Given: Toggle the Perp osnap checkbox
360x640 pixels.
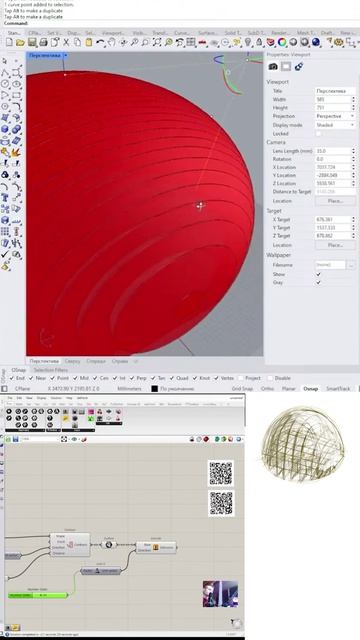Looking at the screenshot, I should [131, 378].
